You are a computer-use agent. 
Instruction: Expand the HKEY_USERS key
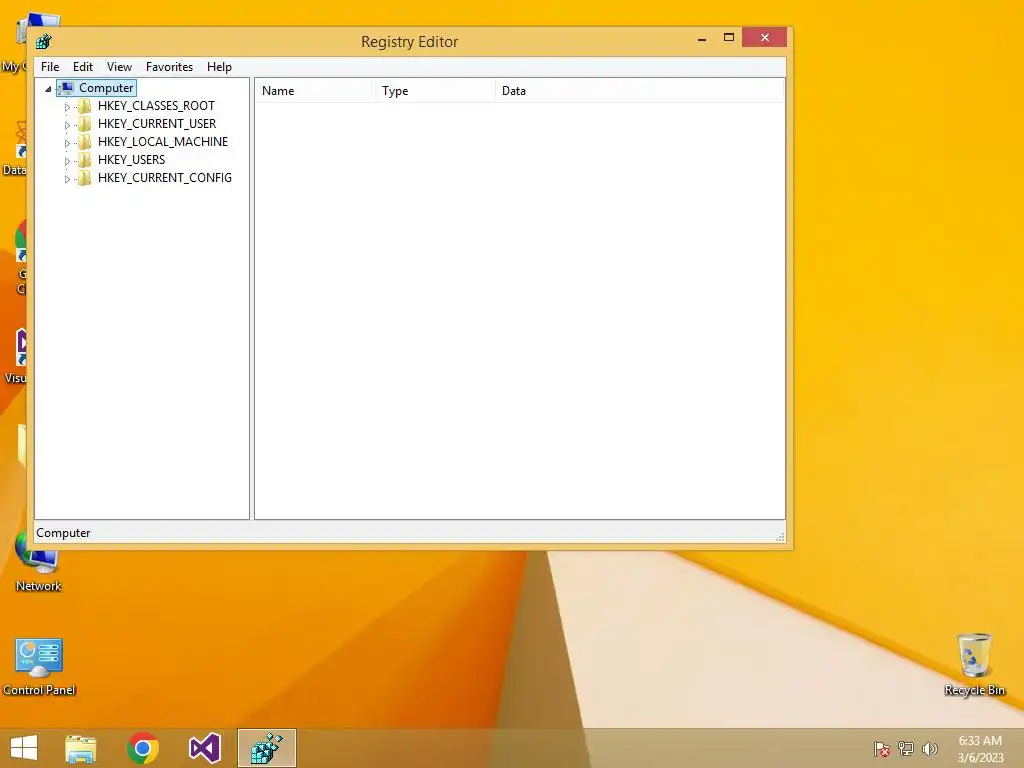point(67,161)
